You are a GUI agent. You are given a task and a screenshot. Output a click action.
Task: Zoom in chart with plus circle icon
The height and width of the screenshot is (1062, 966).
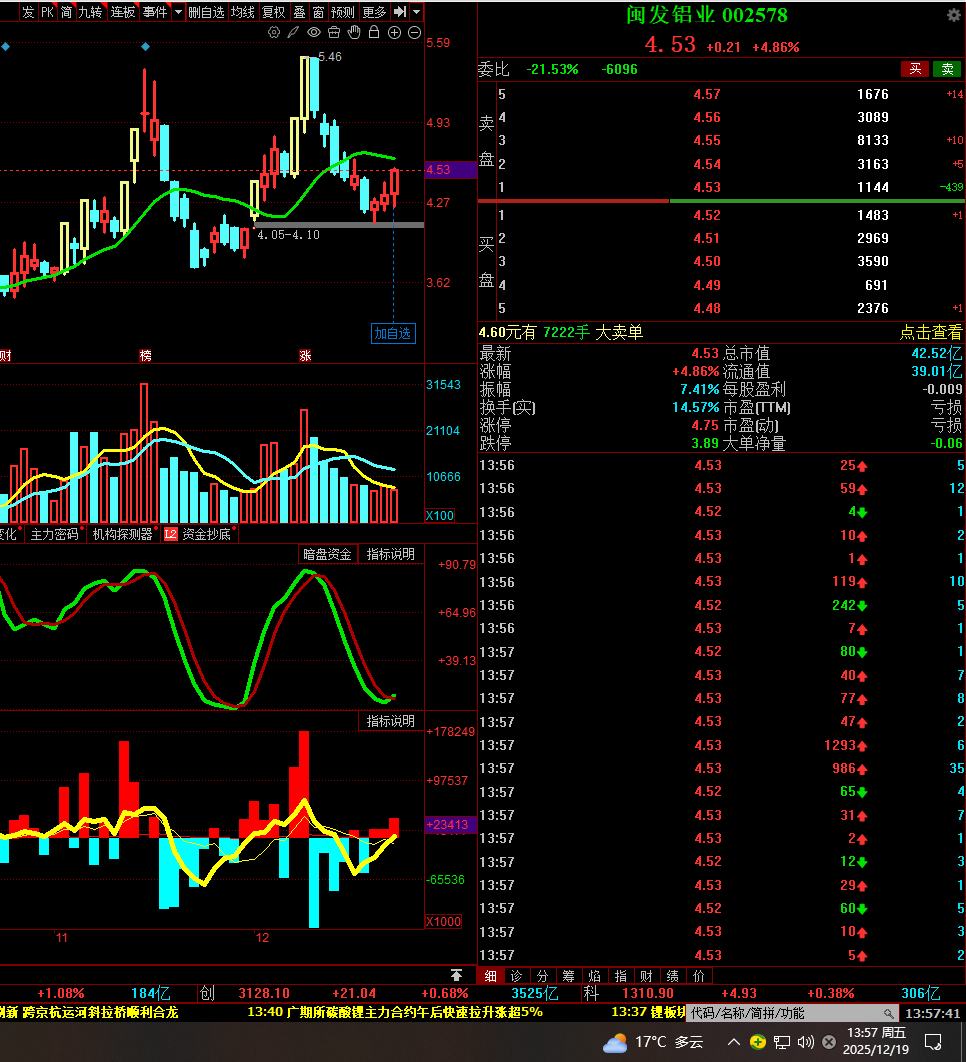pyautogui.click(x=394, y=32)
